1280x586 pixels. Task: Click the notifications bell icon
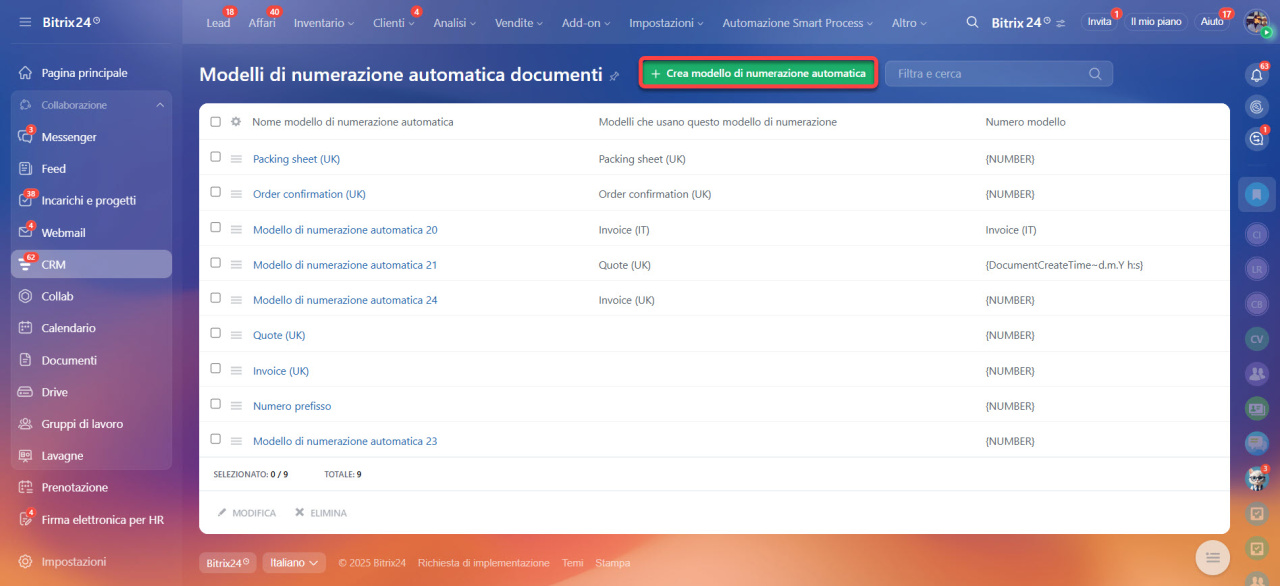(x=1256, y=75)
